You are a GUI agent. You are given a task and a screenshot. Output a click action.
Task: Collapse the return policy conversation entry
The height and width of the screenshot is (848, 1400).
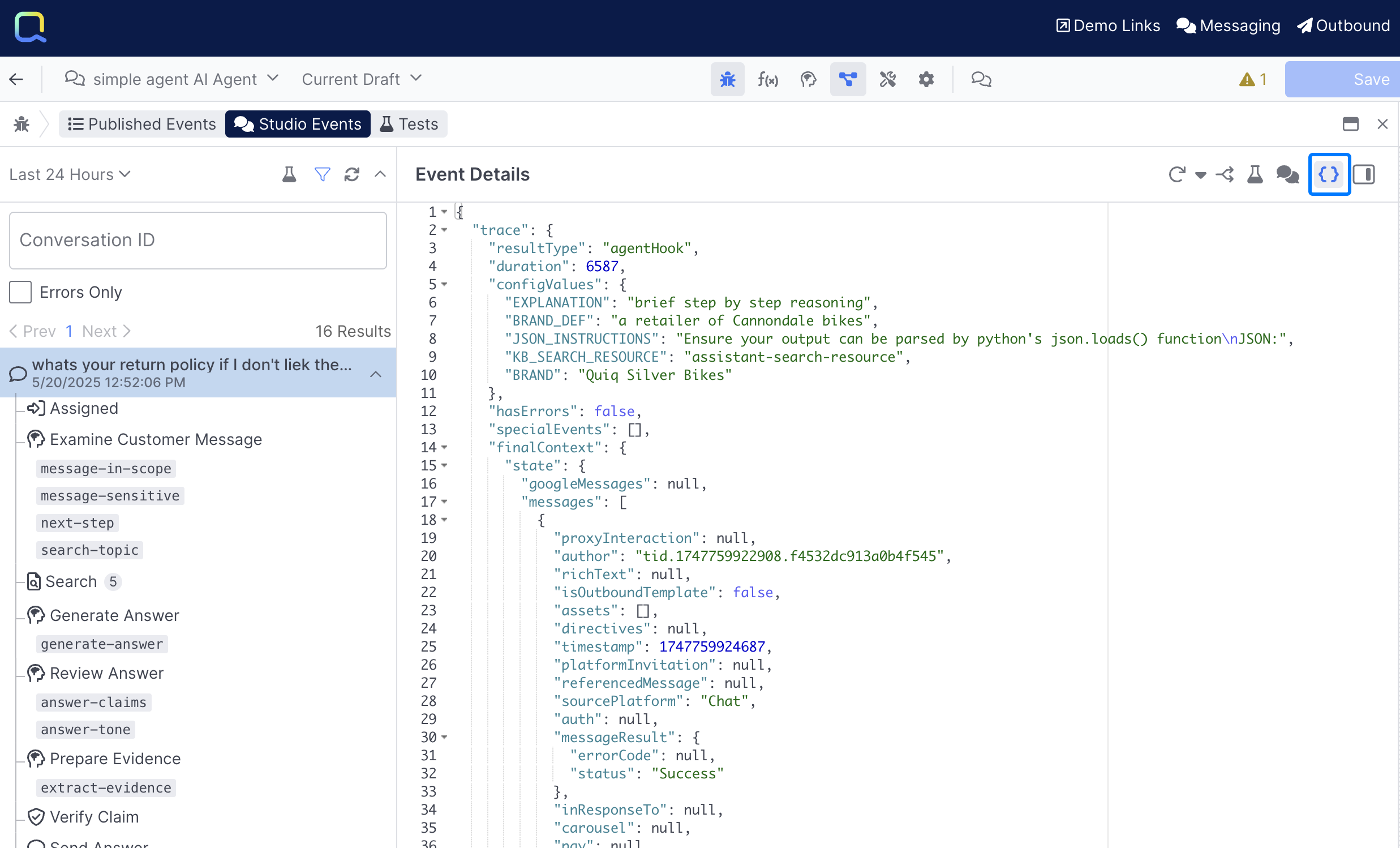[x=376, y=374]
